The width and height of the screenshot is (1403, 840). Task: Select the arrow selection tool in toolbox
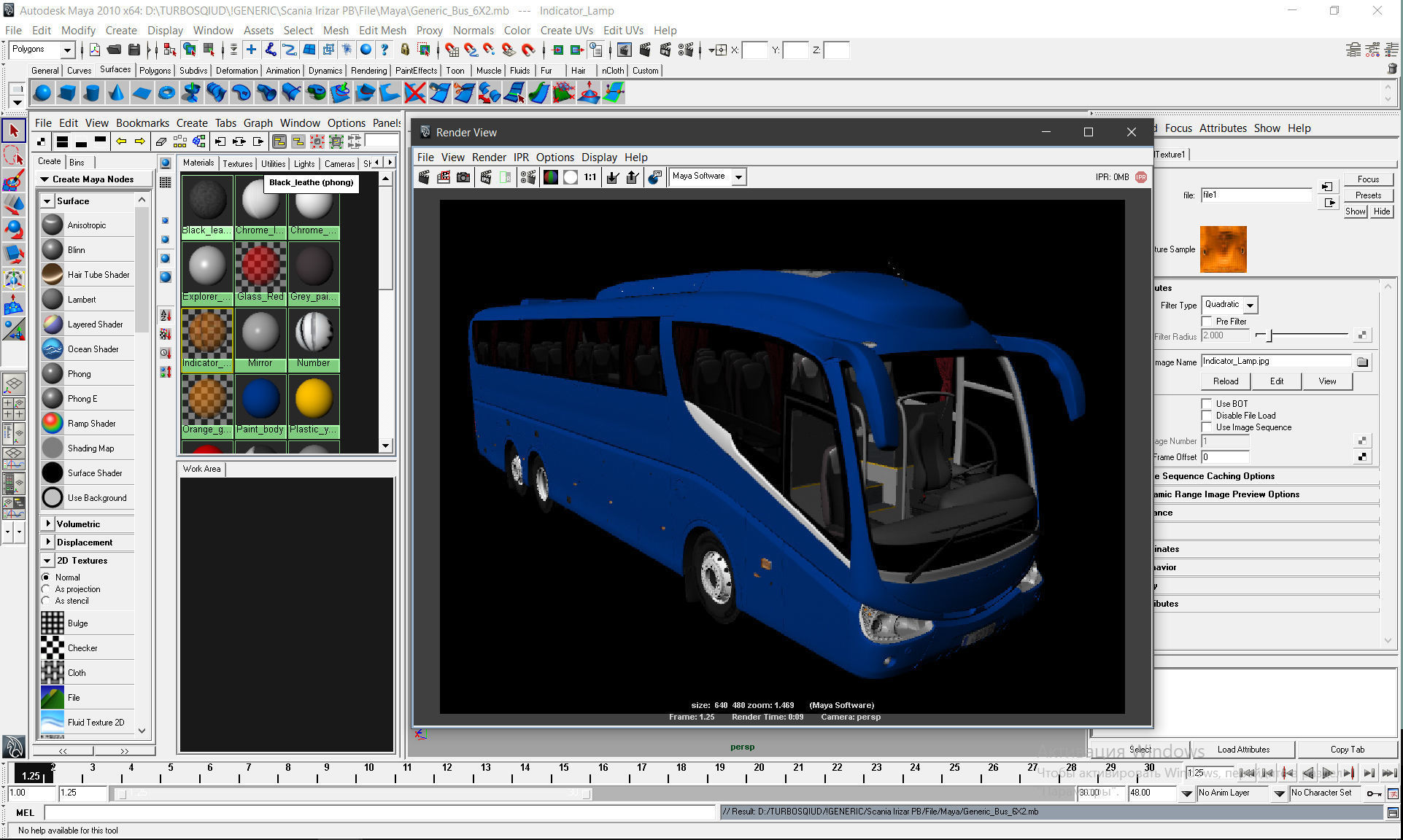14,131
